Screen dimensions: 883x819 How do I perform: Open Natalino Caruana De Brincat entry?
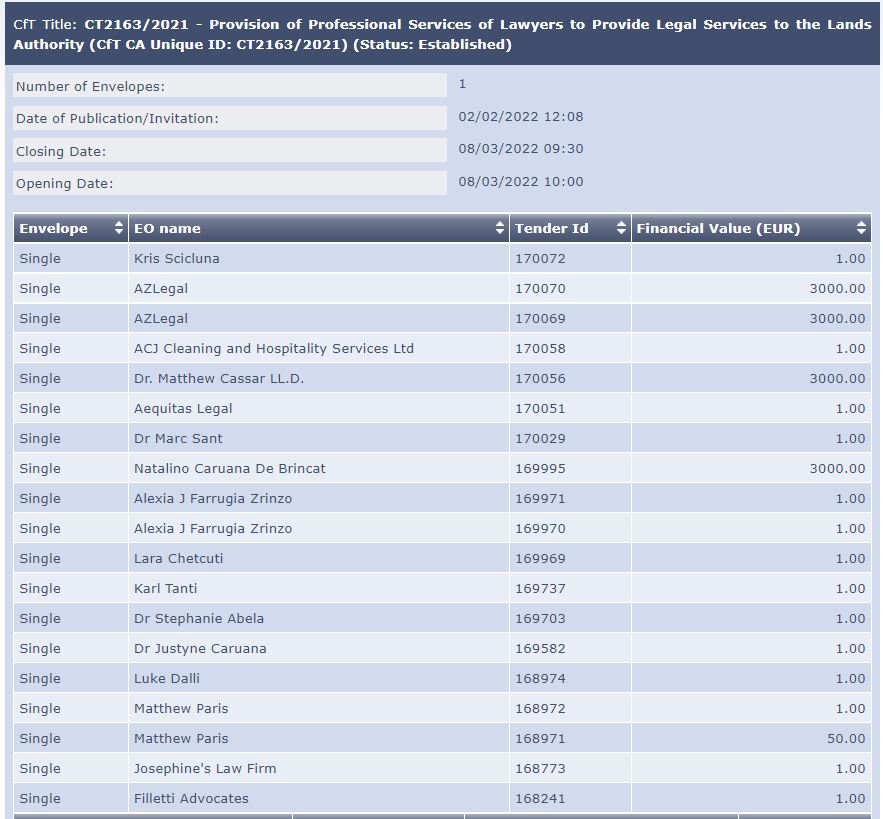click(x=230, y=468)
